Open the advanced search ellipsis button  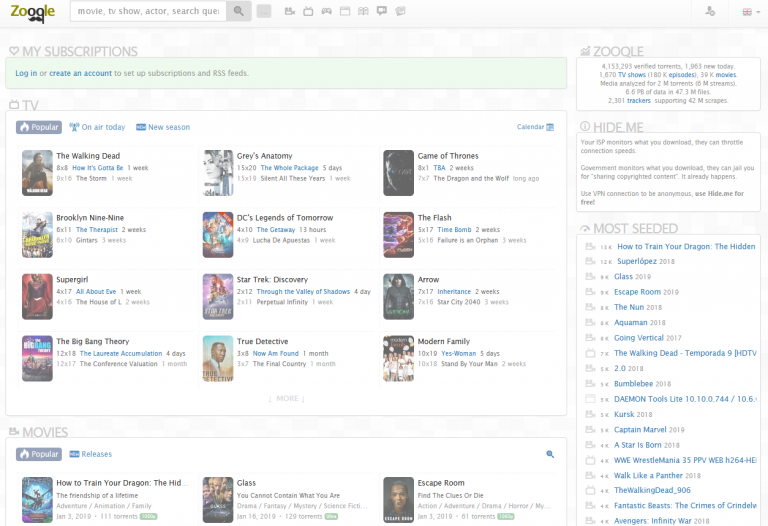click(x=264, y=11)
